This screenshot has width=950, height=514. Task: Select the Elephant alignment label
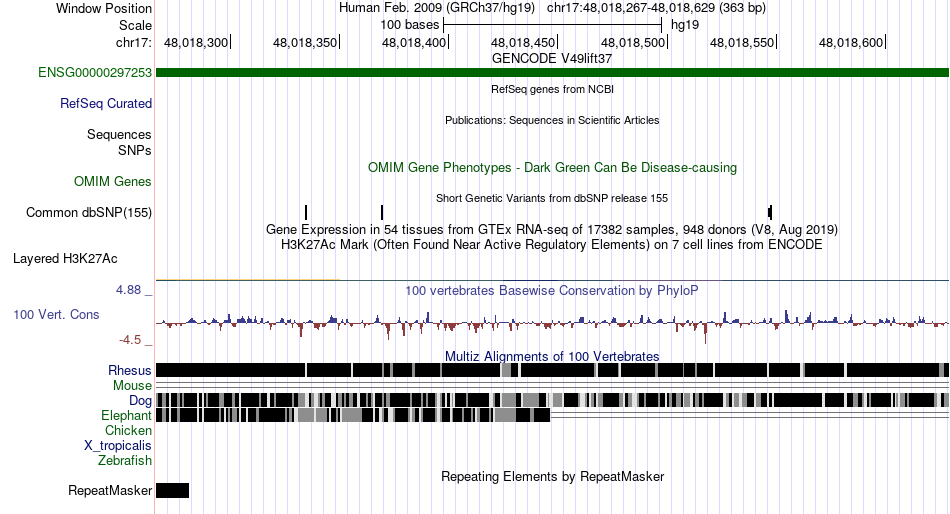coord(126,416)
